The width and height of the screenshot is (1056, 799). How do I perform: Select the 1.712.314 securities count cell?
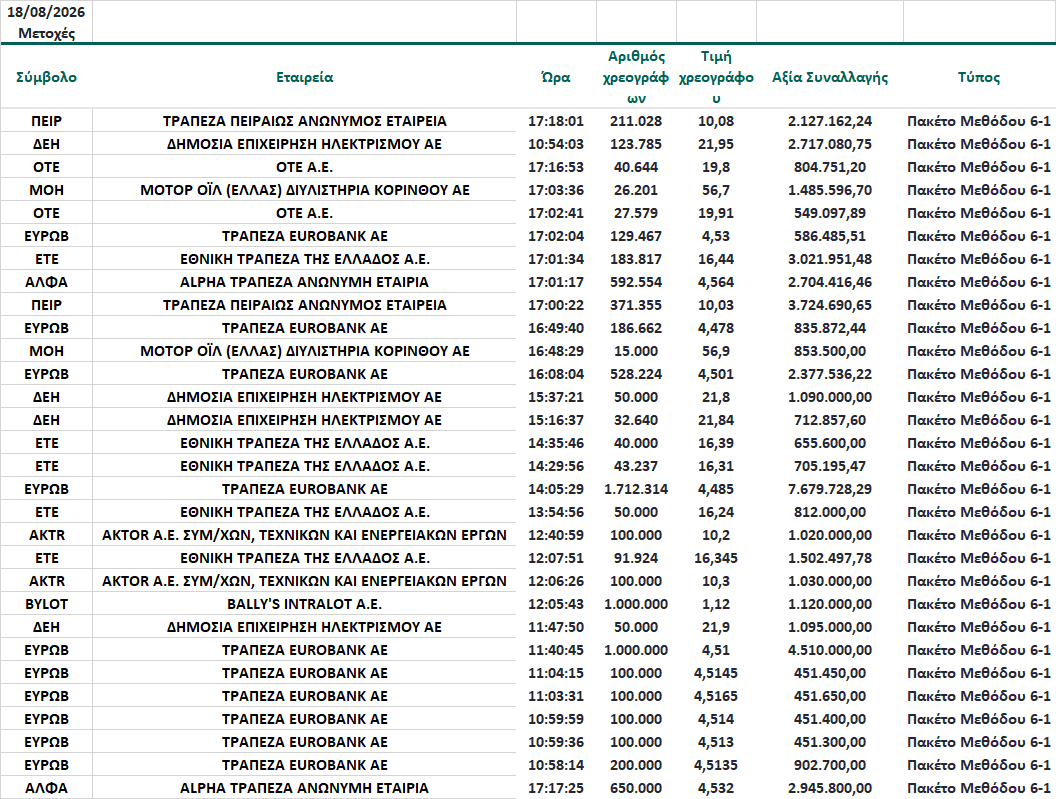pyautogui.click(x=636, y=489)
